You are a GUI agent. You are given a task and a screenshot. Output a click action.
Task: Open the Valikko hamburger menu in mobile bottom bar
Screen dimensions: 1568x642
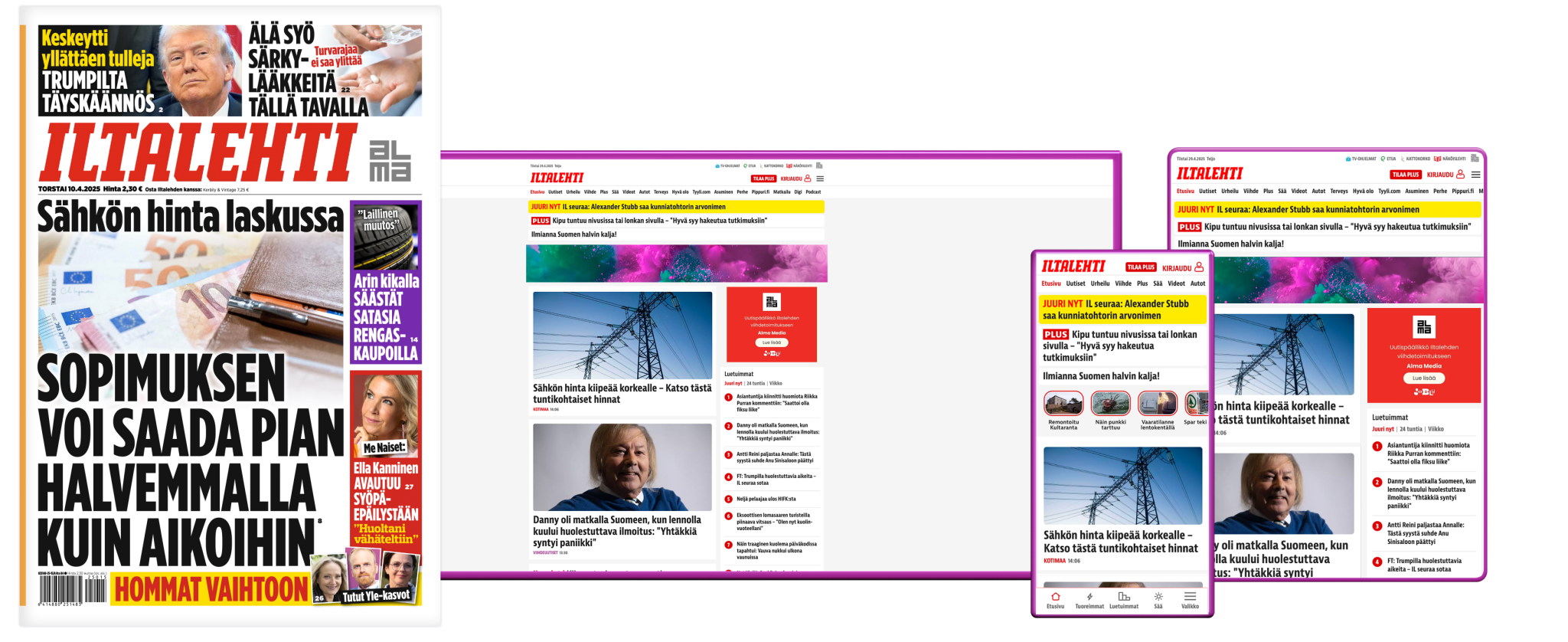click(x=1190, y=598)
